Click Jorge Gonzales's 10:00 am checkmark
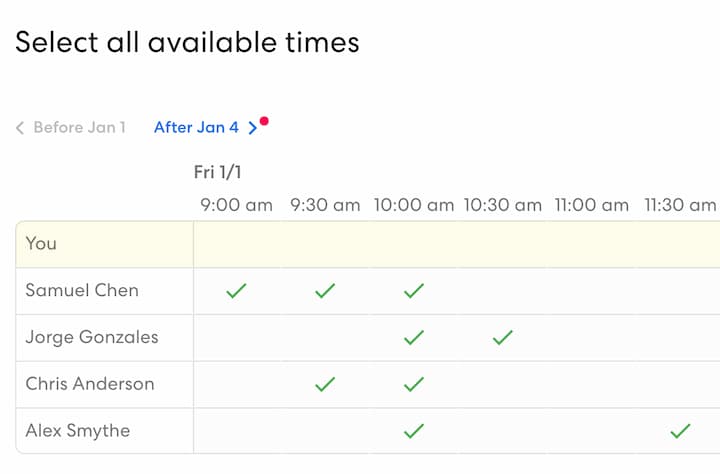The width and height of the screenshot is (720, 474). tap(414, 338)
